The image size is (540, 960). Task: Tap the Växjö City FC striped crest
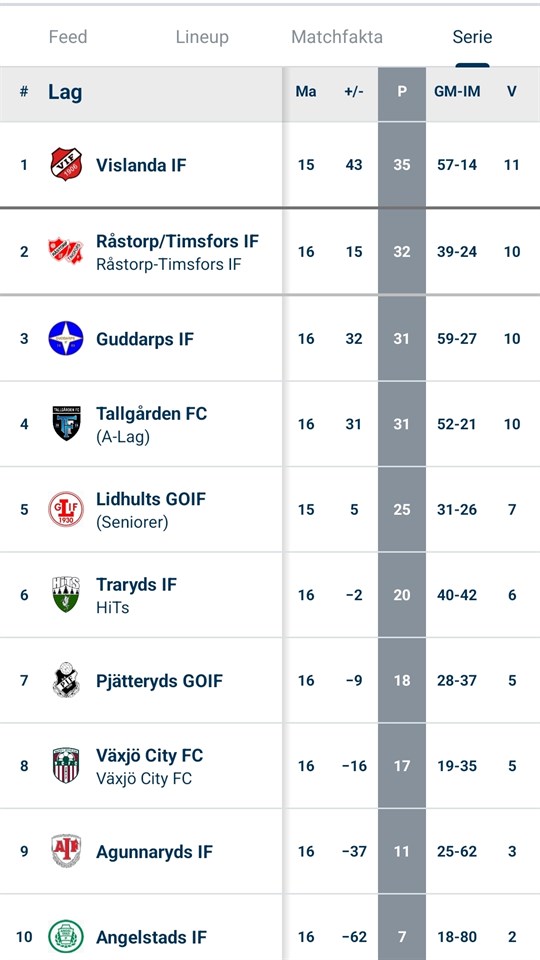click(66, 765)
